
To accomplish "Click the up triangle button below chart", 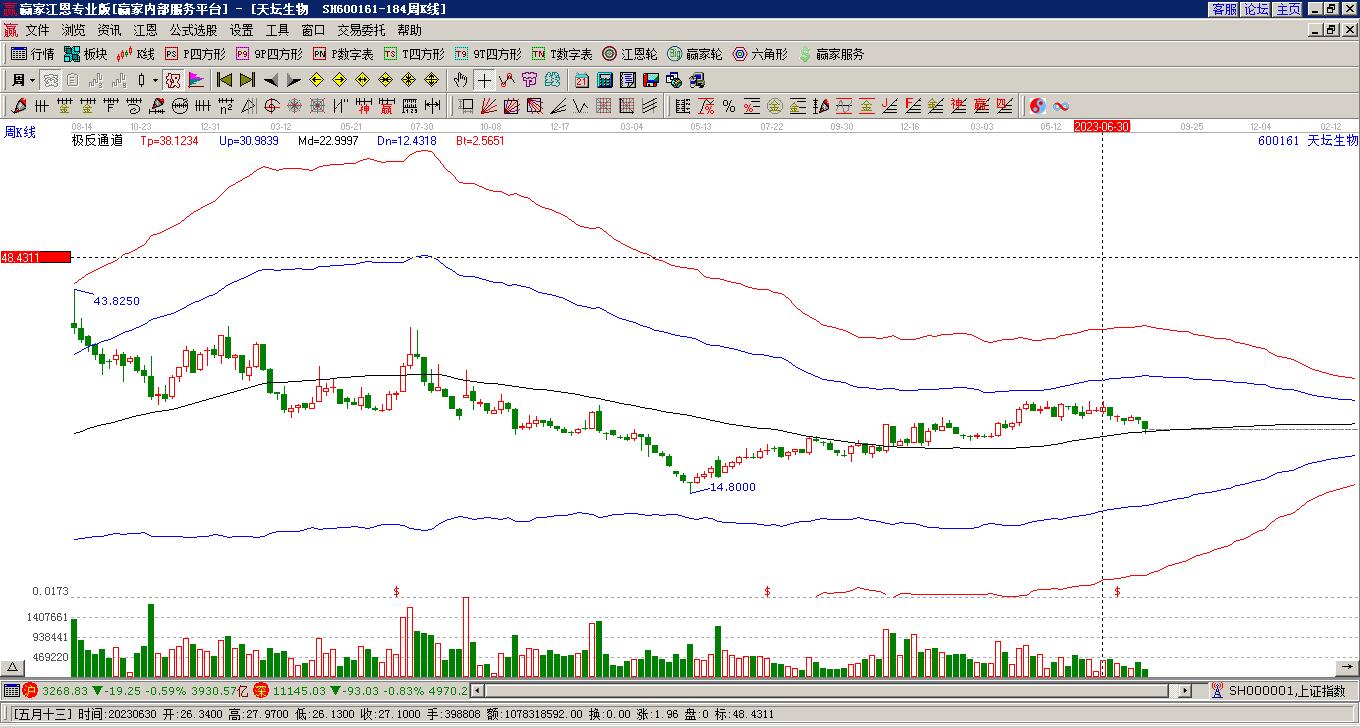I will tap(13, 668).
